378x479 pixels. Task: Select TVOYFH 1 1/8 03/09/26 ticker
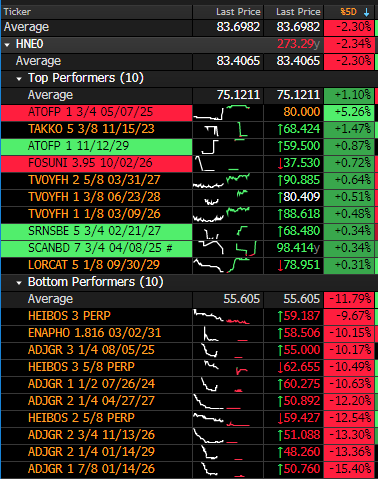tap(94, 214)
